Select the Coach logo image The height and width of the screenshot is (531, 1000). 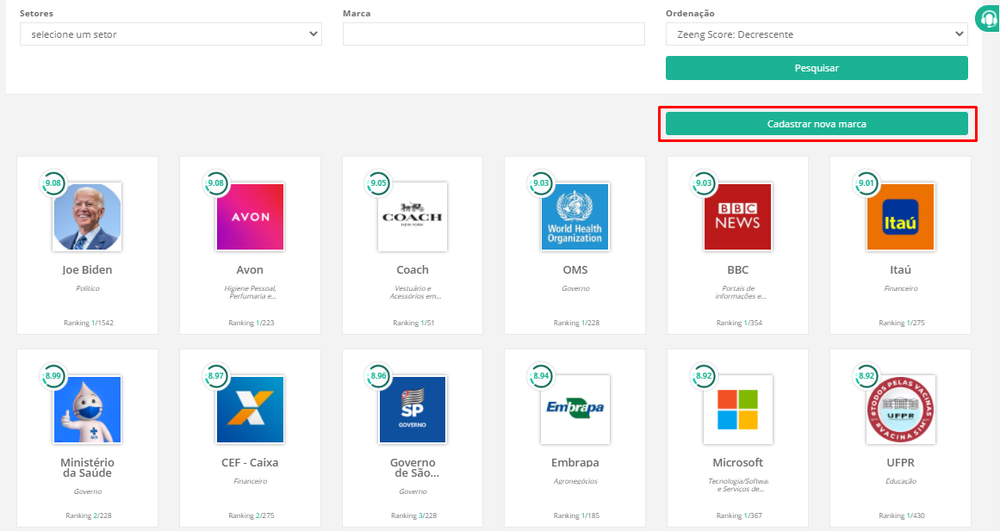412,217
